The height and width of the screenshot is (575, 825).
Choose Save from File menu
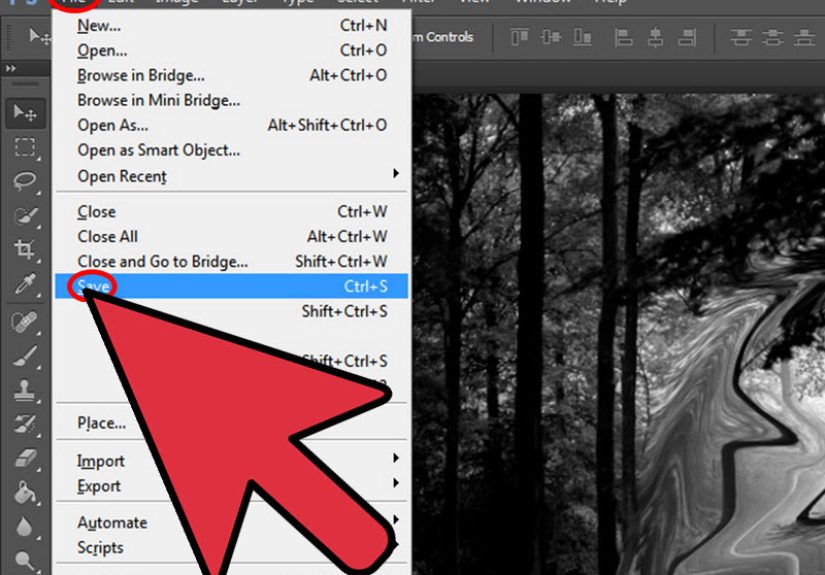point(232,286)
